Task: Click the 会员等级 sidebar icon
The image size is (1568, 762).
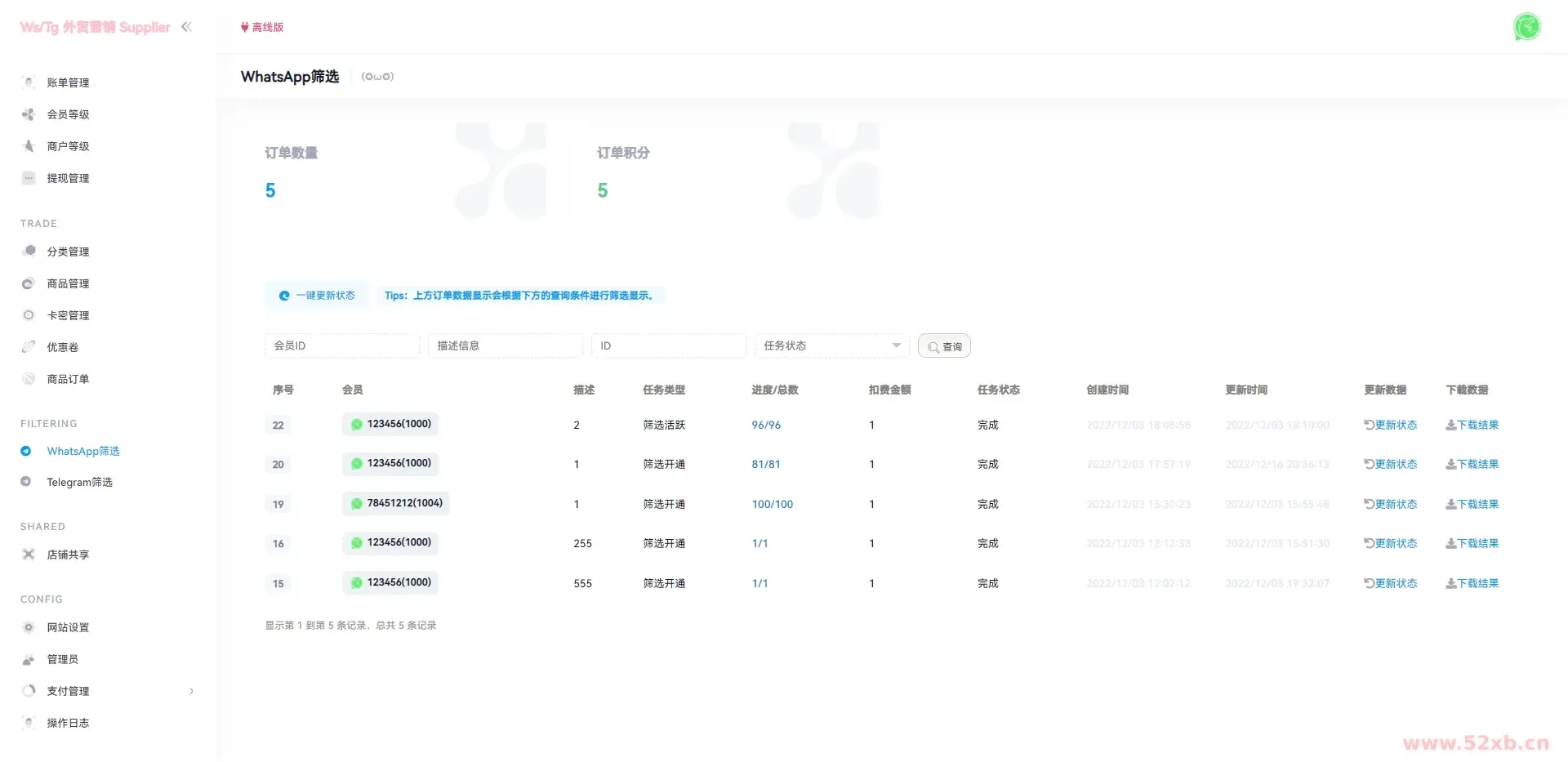Action: (29, 114)
